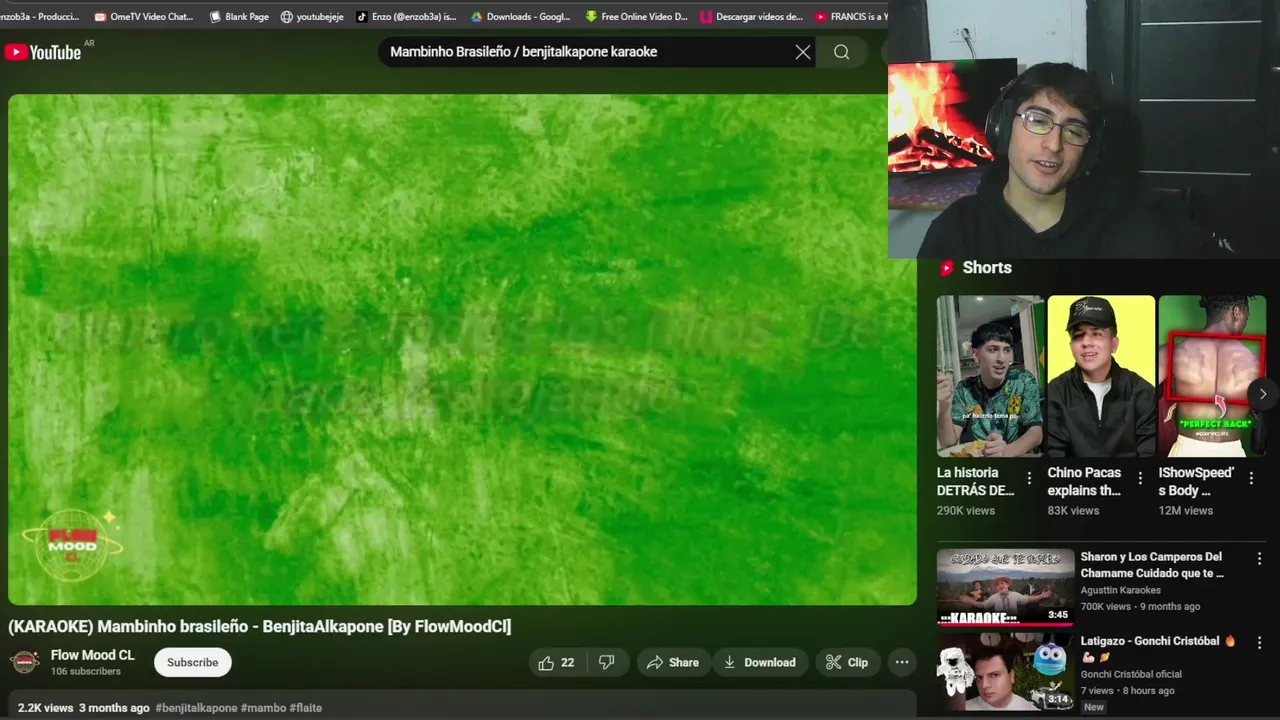Open options for the Sharon y Los Camperos video
The width and height of the screenshot is (1280, 720).
tap(1259, 559)
